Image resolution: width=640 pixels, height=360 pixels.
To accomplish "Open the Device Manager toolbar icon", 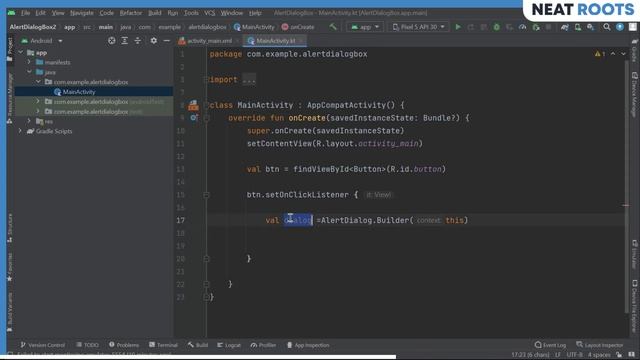I will tap(578, 27).
